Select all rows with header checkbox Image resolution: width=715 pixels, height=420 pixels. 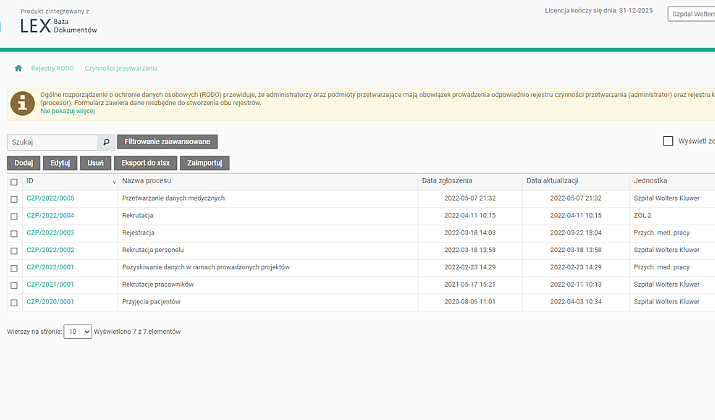click(14, 182)
